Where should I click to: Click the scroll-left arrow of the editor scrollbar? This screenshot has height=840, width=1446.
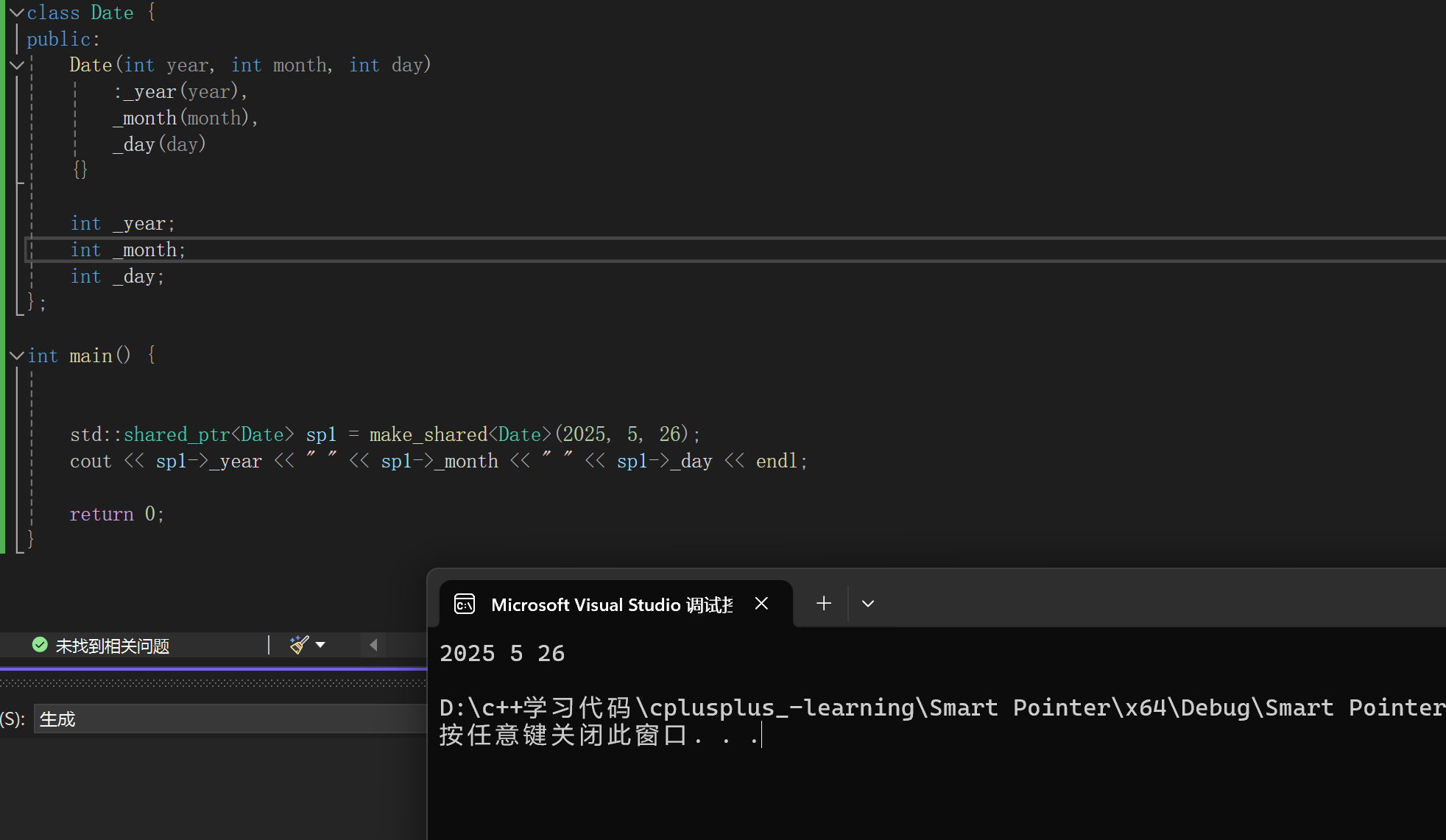tap(373, 645)
